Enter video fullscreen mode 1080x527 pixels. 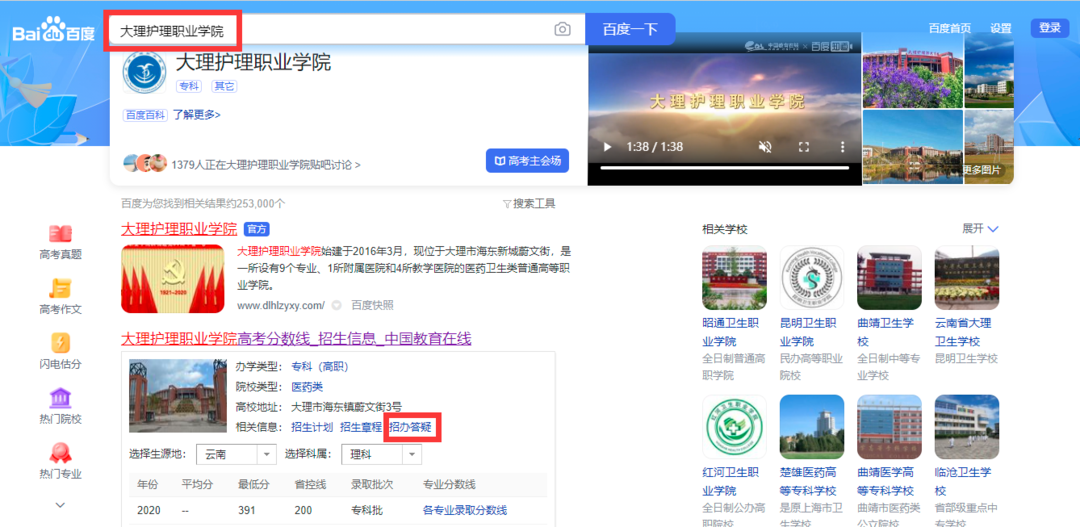803,147
